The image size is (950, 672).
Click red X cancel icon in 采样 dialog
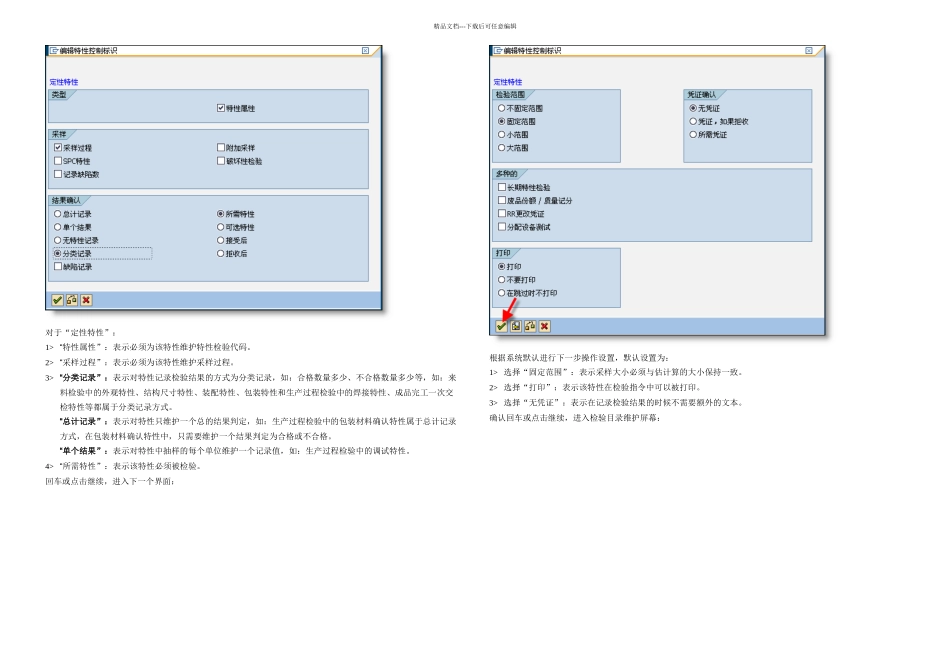tap(87, 300)
